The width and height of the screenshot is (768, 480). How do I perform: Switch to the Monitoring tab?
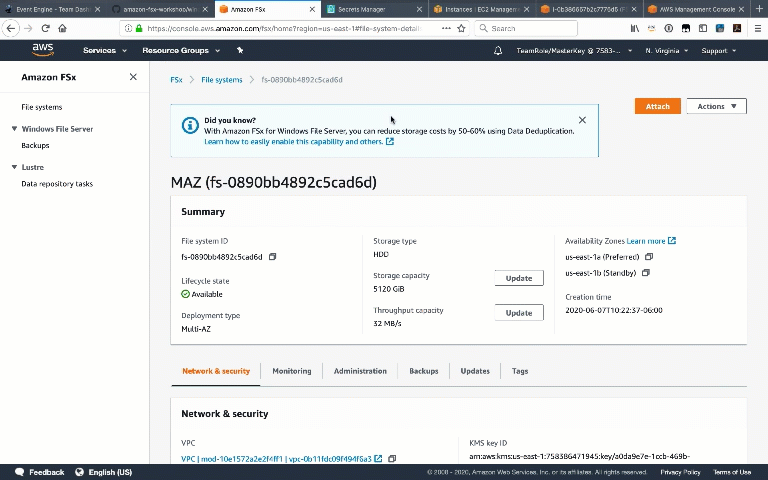[292, 371]
